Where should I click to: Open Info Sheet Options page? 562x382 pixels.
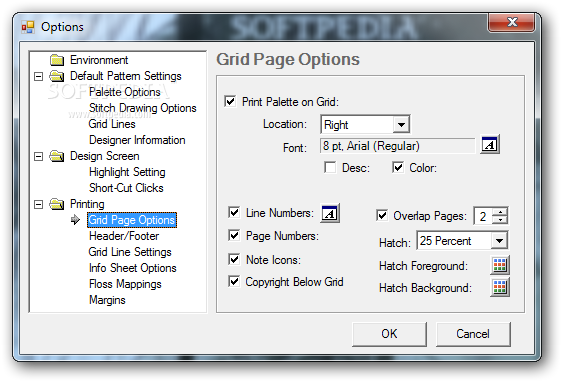tap(133, 268)
